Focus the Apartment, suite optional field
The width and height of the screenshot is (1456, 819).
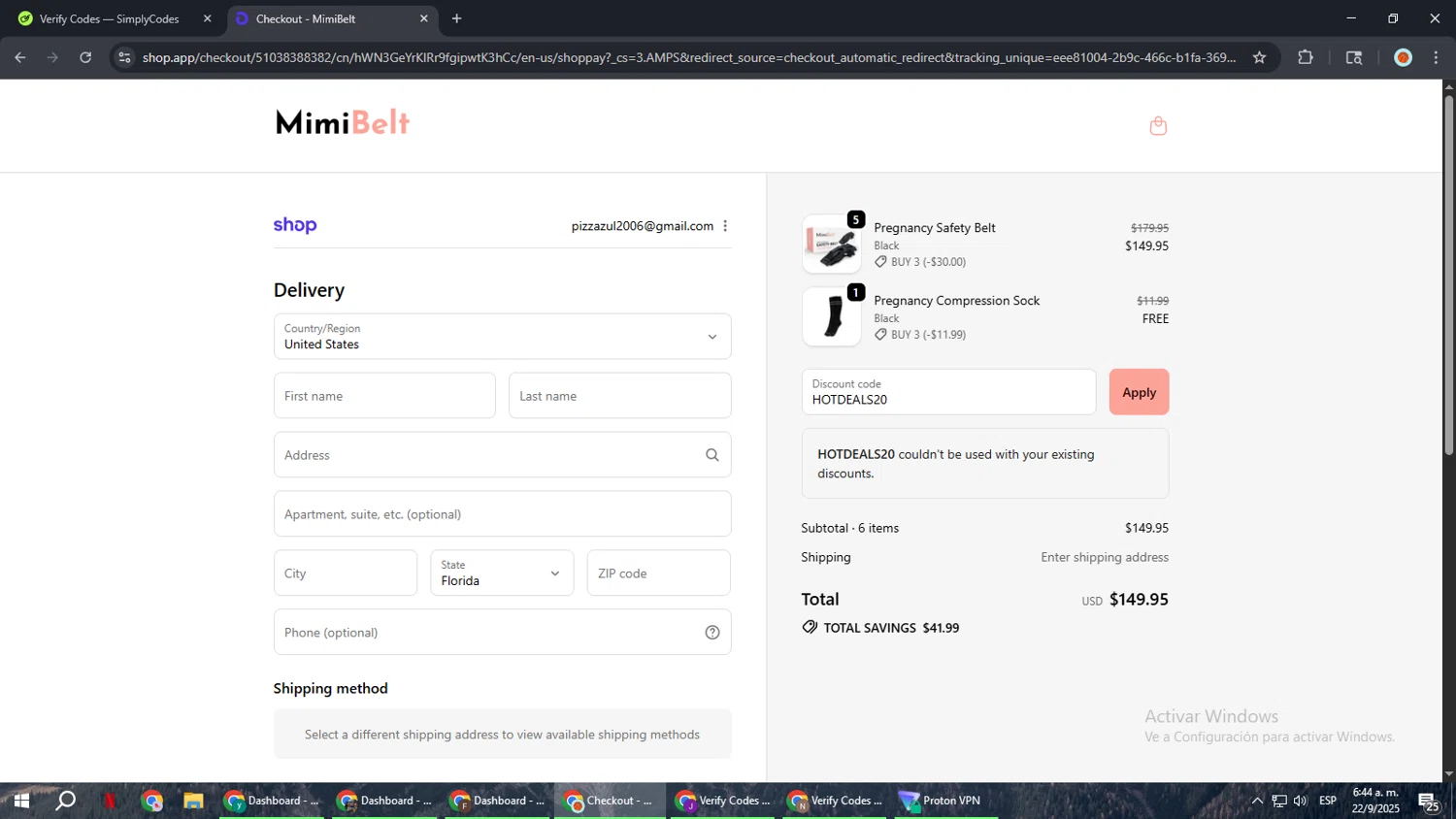pyautogui.click(x=502, y=514)
